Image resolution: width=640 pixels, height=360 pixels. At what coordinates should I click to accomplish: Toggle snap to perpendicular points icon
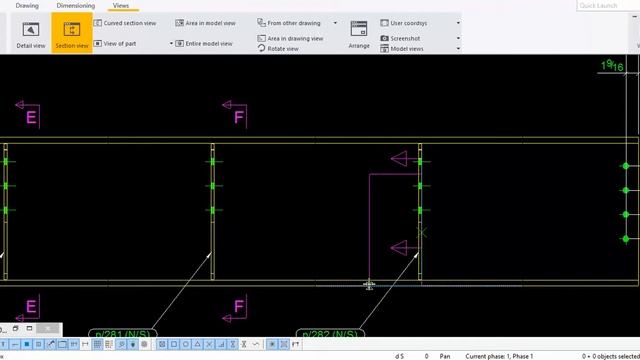[221, 344]
